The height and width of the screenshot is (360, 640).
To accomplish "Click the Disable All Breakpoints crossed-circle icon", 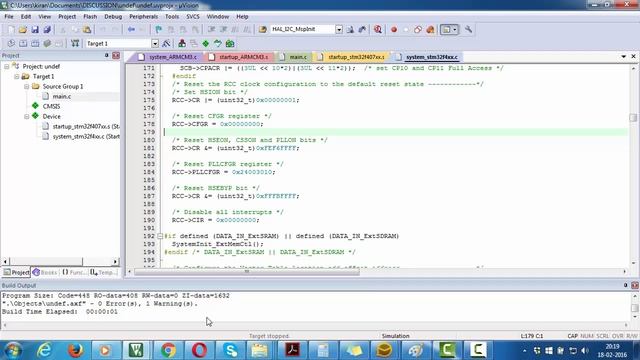I will (x=418, y=29).
